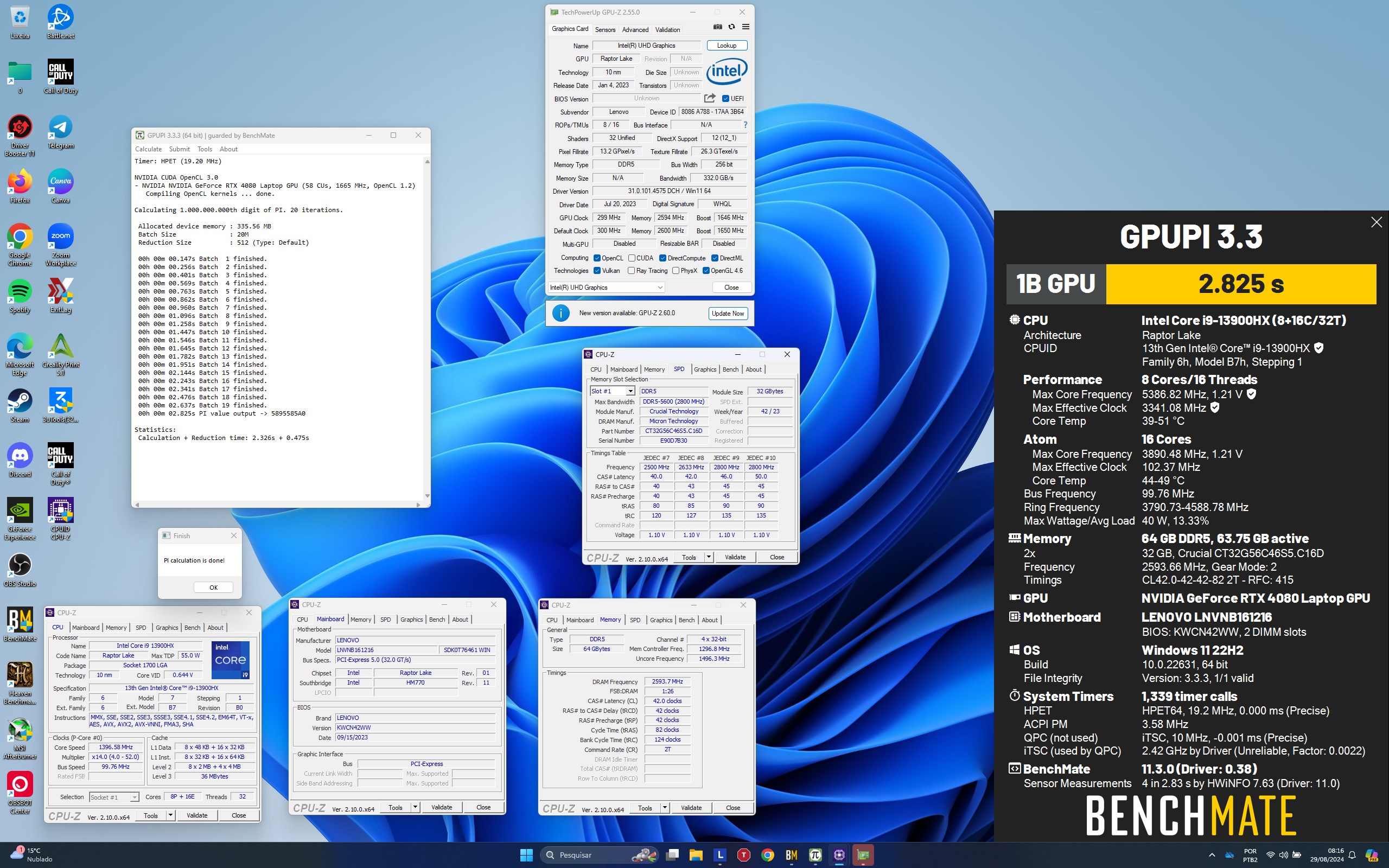The width and height of the screenshot is (1389, 868).
Task: Open the CPUID CPU-Z desktop shortcut
Action: click(x=60, y=519)
